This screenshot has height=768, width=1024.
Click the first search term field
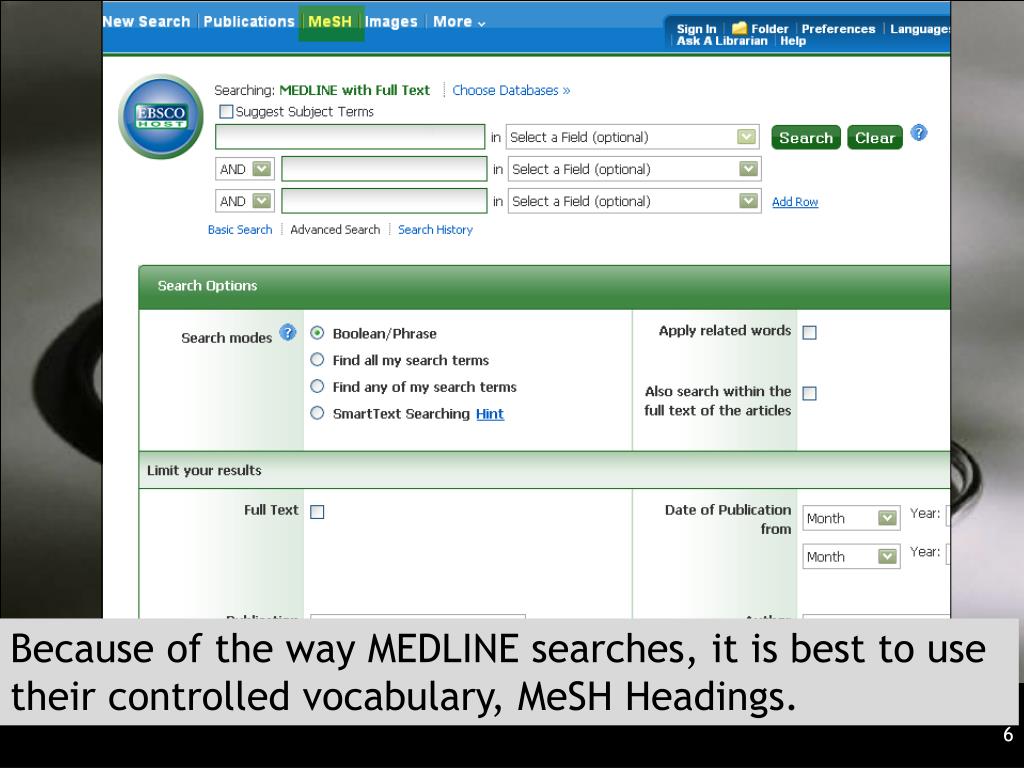(350, 137)
